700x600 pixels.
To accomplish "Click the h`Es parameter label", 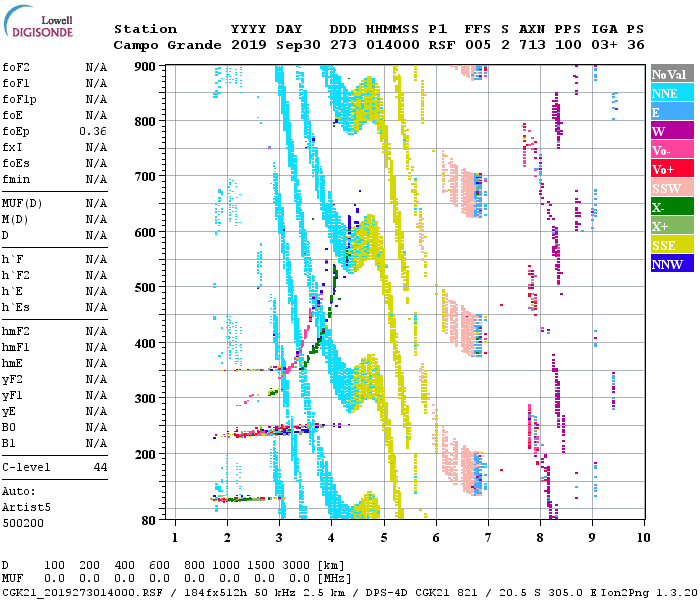I will [16, 308].
